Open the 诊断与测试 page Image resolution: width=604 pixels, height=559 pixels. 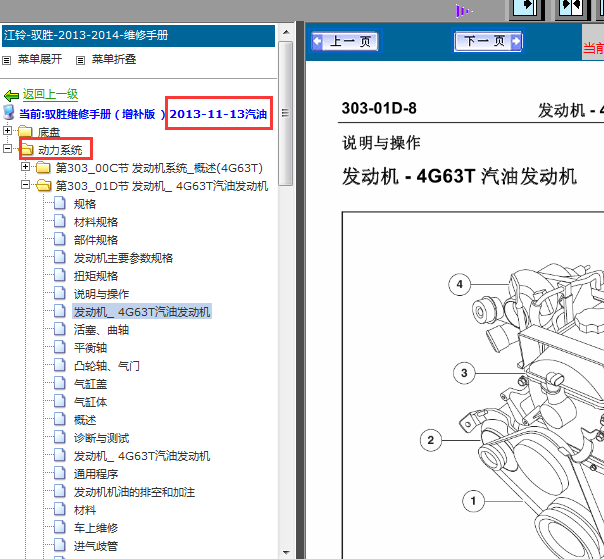click(101, 438)
